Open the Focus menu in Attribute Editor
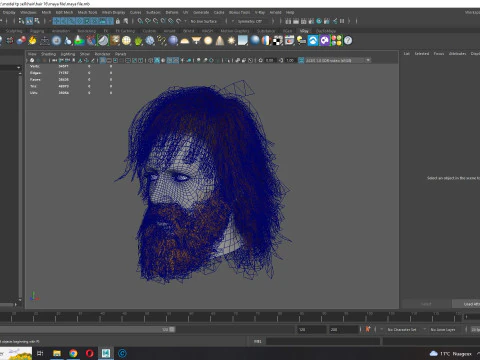The width and height of the screenshot is (480, 360). pyautogui.click(x=439, y=54)
